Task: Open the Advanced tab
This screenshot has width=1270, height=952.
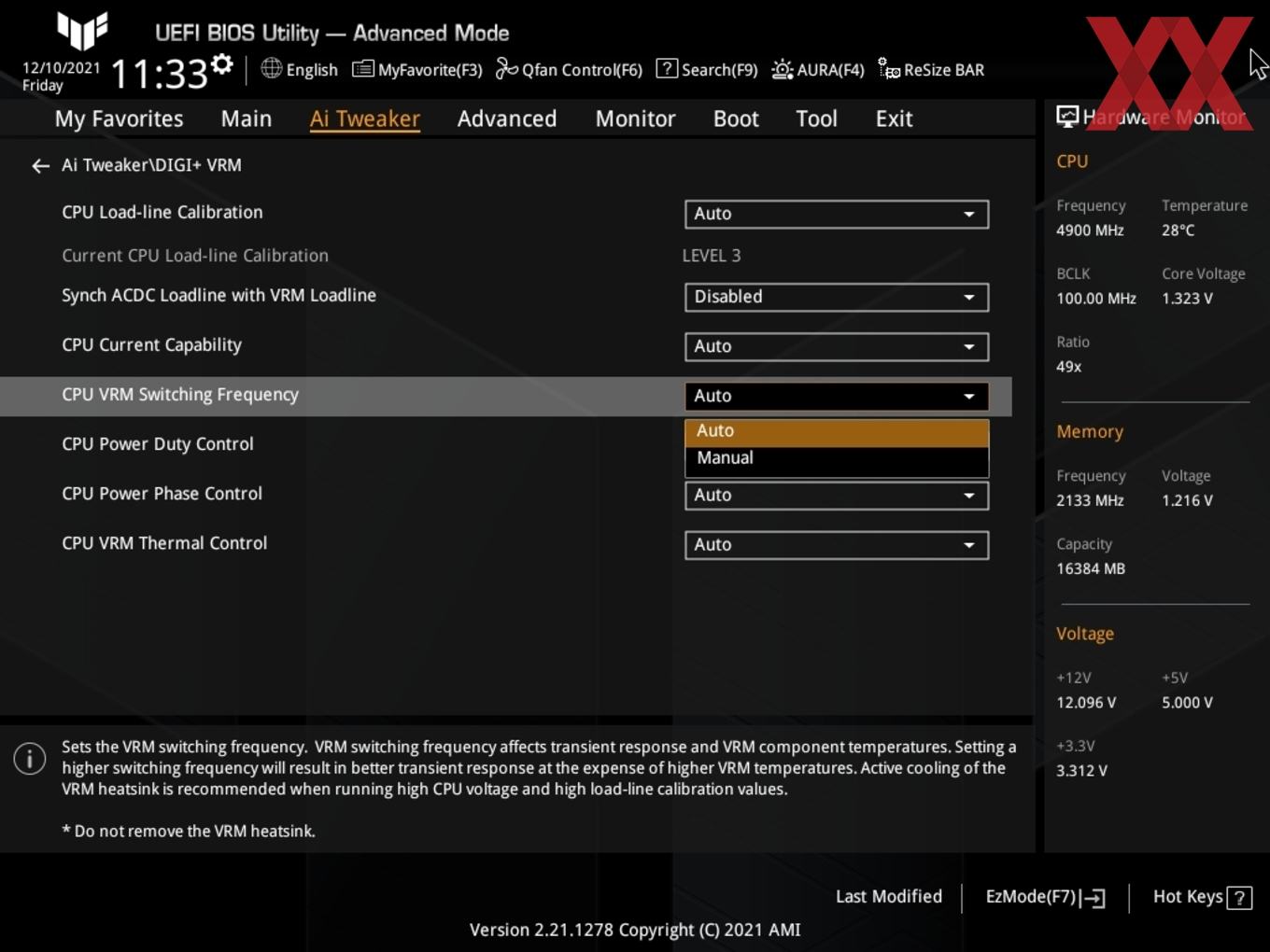Action: tap(507, 119)
